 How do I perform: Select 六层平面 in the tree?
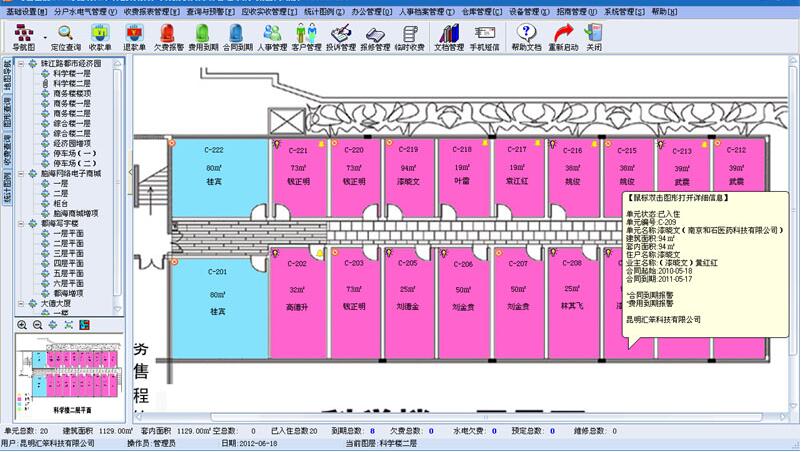click(68, 283)
